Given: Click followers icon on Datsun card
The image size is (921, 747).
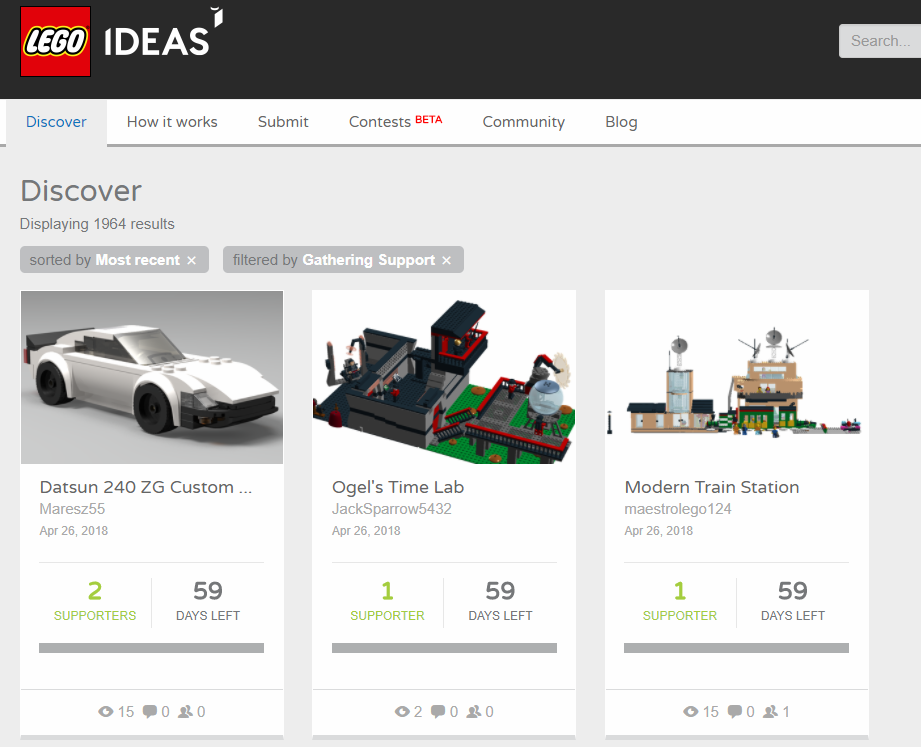Looking at the screenshot, I should 186,712.
